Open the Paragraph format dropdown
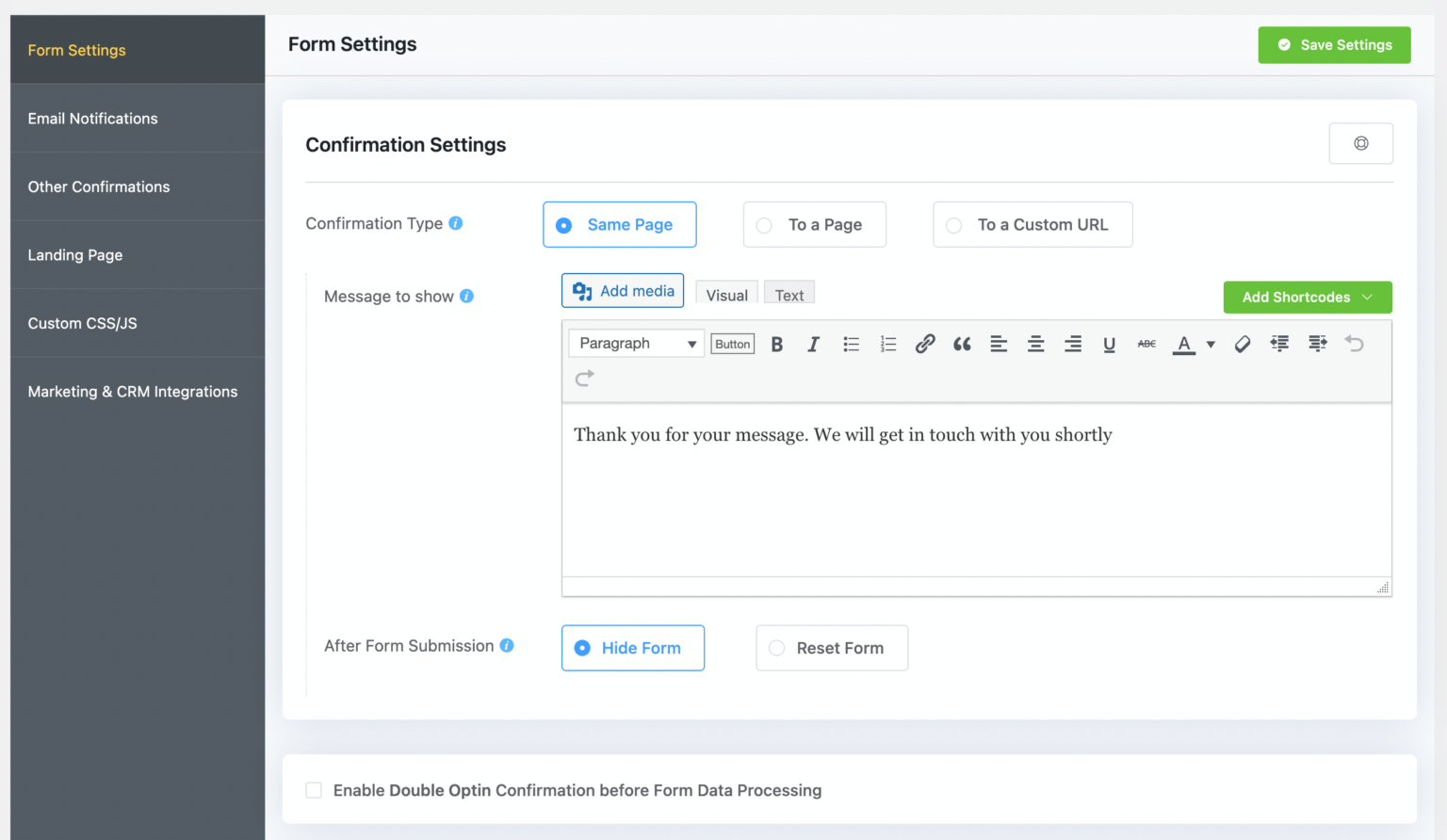The width and height of the screenshot is (1447, 840). (x=636, y=344)
